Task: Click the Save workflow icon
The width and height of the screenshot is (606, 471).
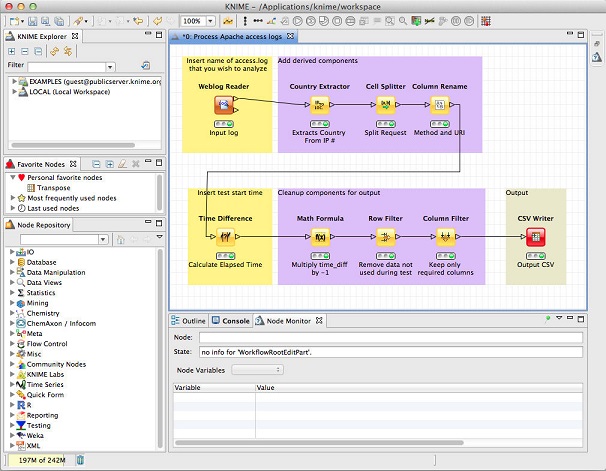Action: click(32, 21)
